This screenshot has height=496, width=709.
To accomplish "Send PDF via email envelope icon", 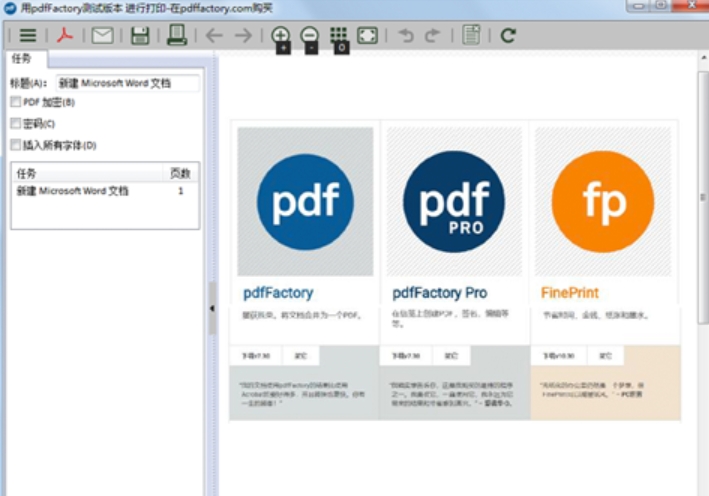I will (x=103, y=35).
